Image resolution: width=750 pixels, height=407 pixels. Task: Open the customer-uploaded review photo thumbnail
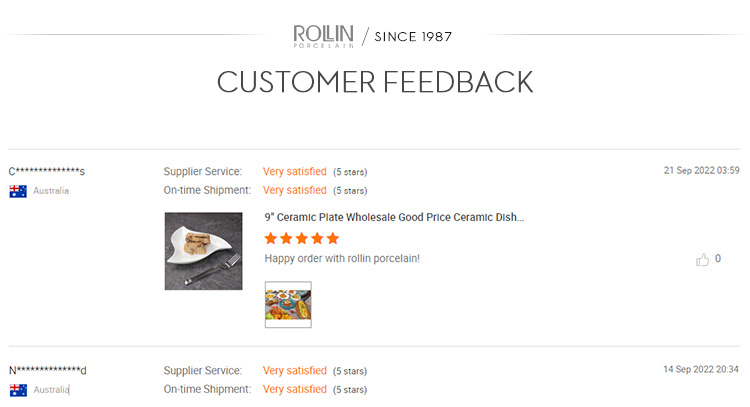(x=288, y=304)
